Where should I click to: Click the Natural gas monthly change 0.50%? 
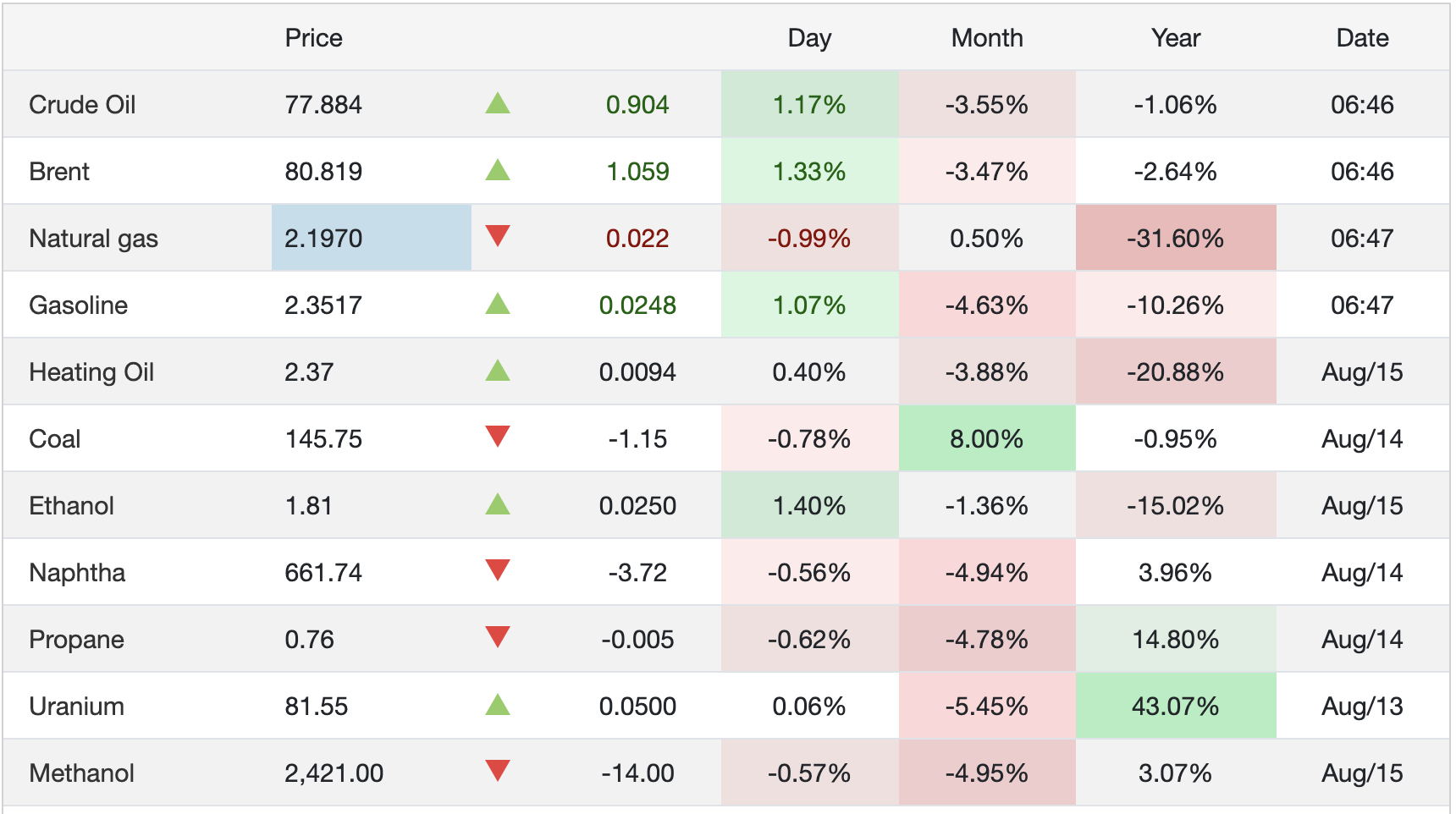point(987,239)
